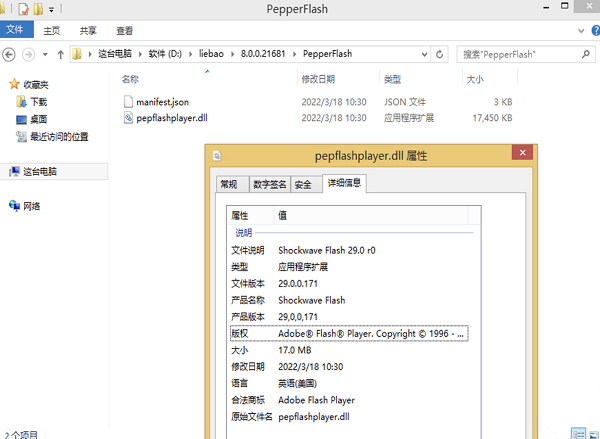Open the 查看 ribbon tab
The image size is (600, 439).
coord(125,31)
